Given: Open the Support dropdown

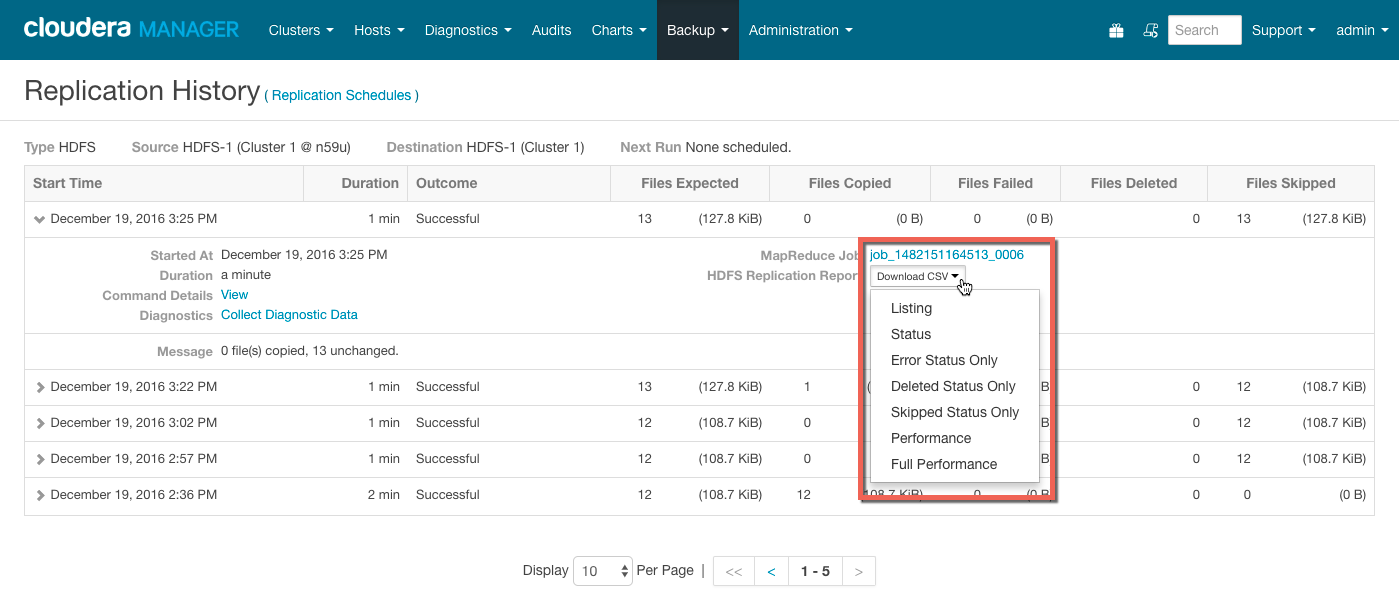Looking at the screenshot, I should (1284, 30).
